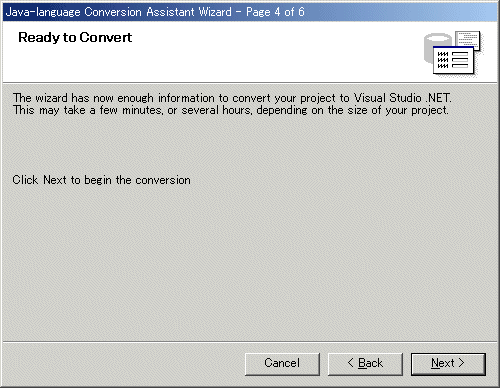The width and height of the screenshot is (500, 388).
Task: Cancel the conversion wizard
Action: click(x=282, y=364)
